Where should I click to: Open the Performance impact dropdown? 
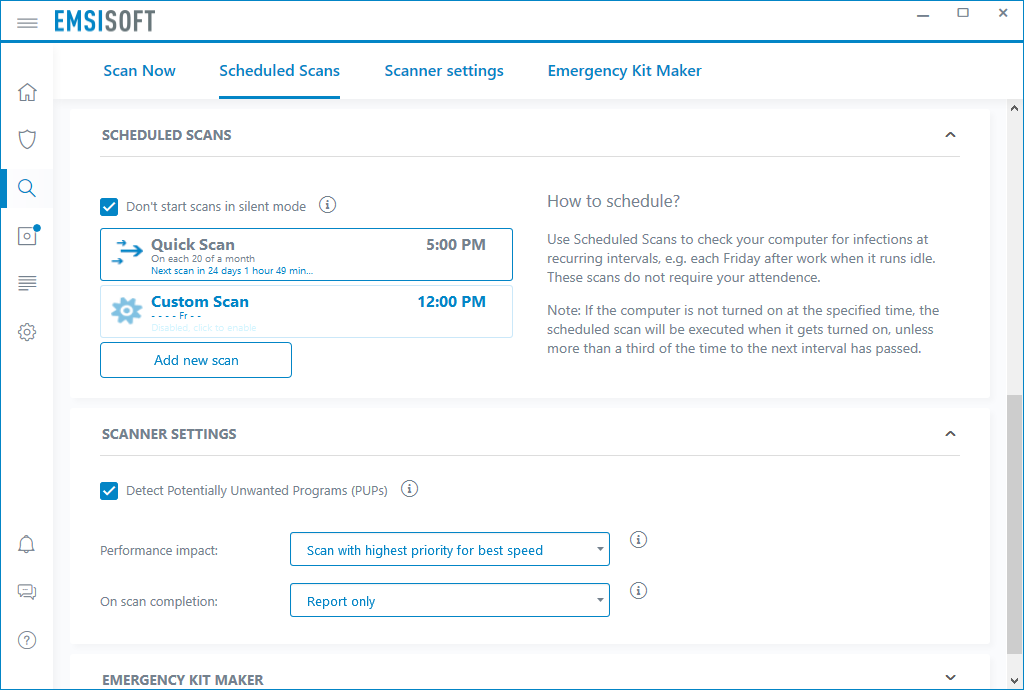[x=449, y=549]
